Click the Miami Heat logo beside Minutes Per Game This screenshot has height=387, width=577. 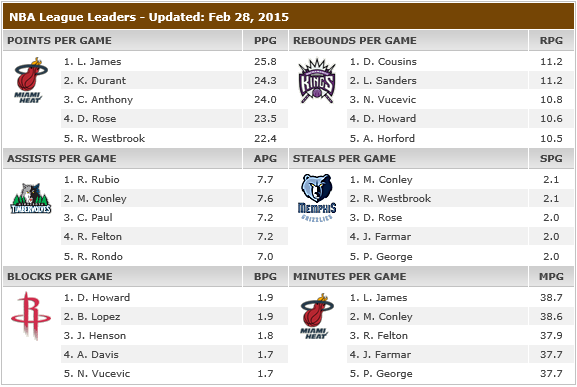(317, 316)
